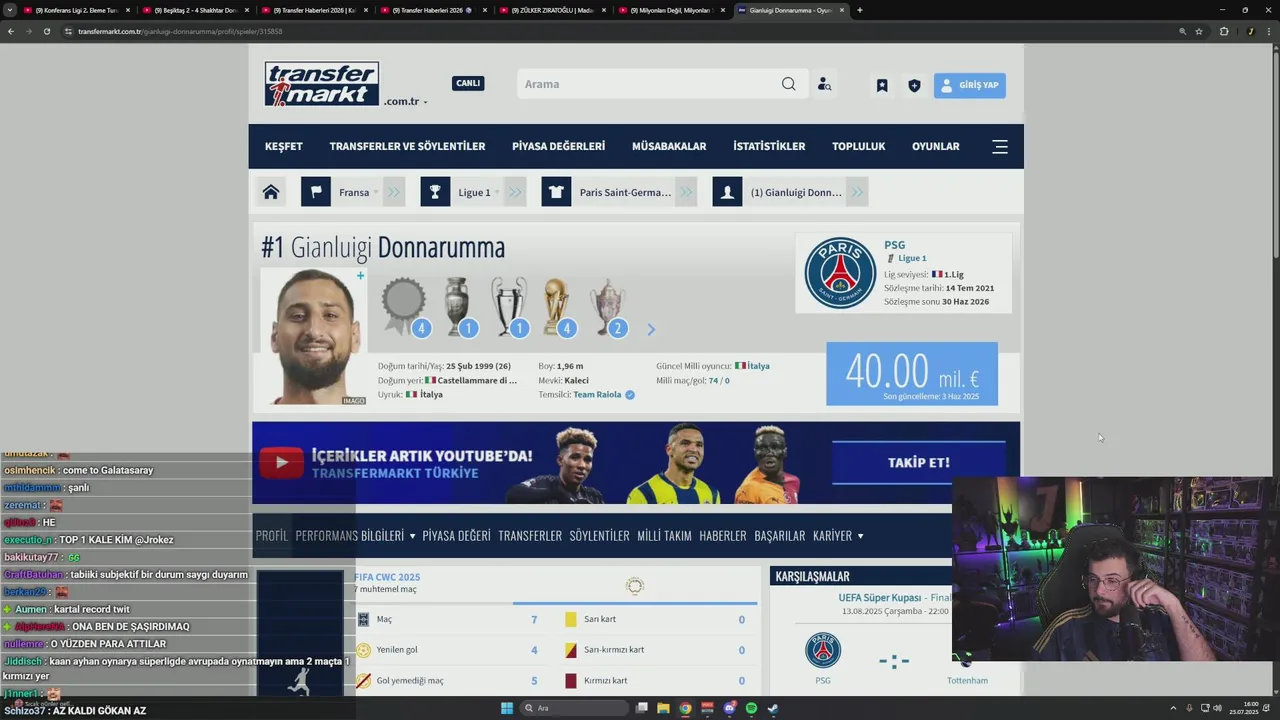Click the search magnifier icon
The image size is (1280, 720).
tap(789, 84)
